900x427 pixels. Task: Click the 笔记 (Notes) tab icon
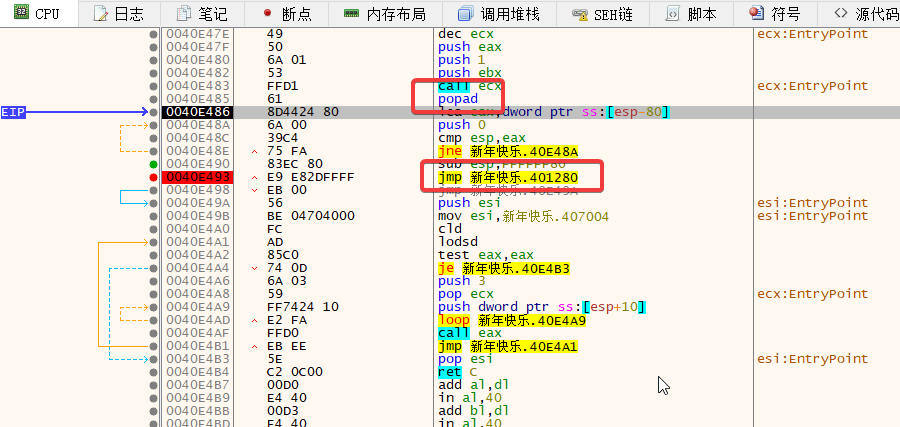(184, 14)
